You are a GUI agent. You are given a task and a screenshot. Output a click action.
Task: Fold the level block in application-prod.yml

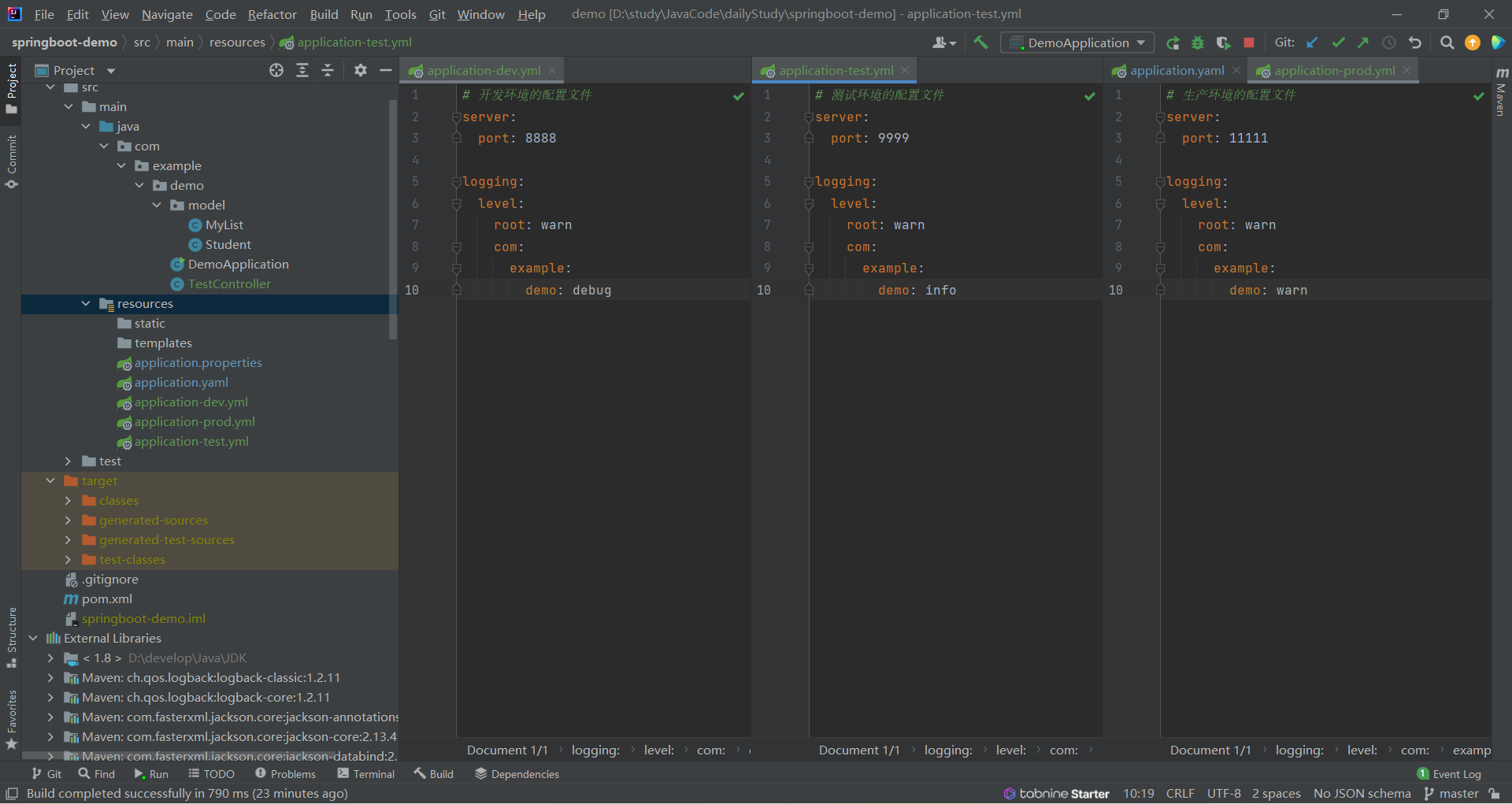pos(1160,204)
